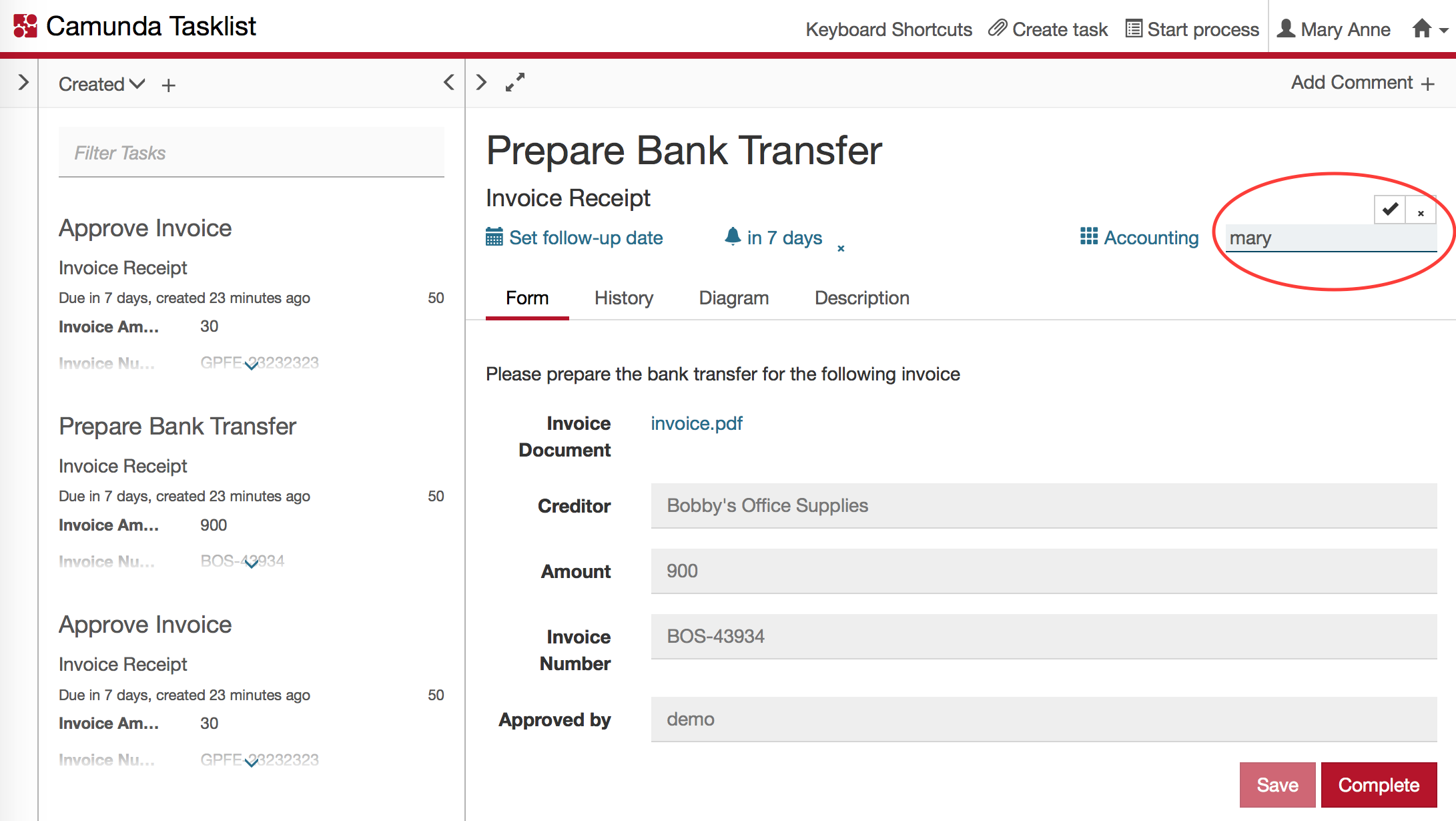Expand the task list panel arrow
The width and height of the screenshot is (1456, 821).
[22, 83]
